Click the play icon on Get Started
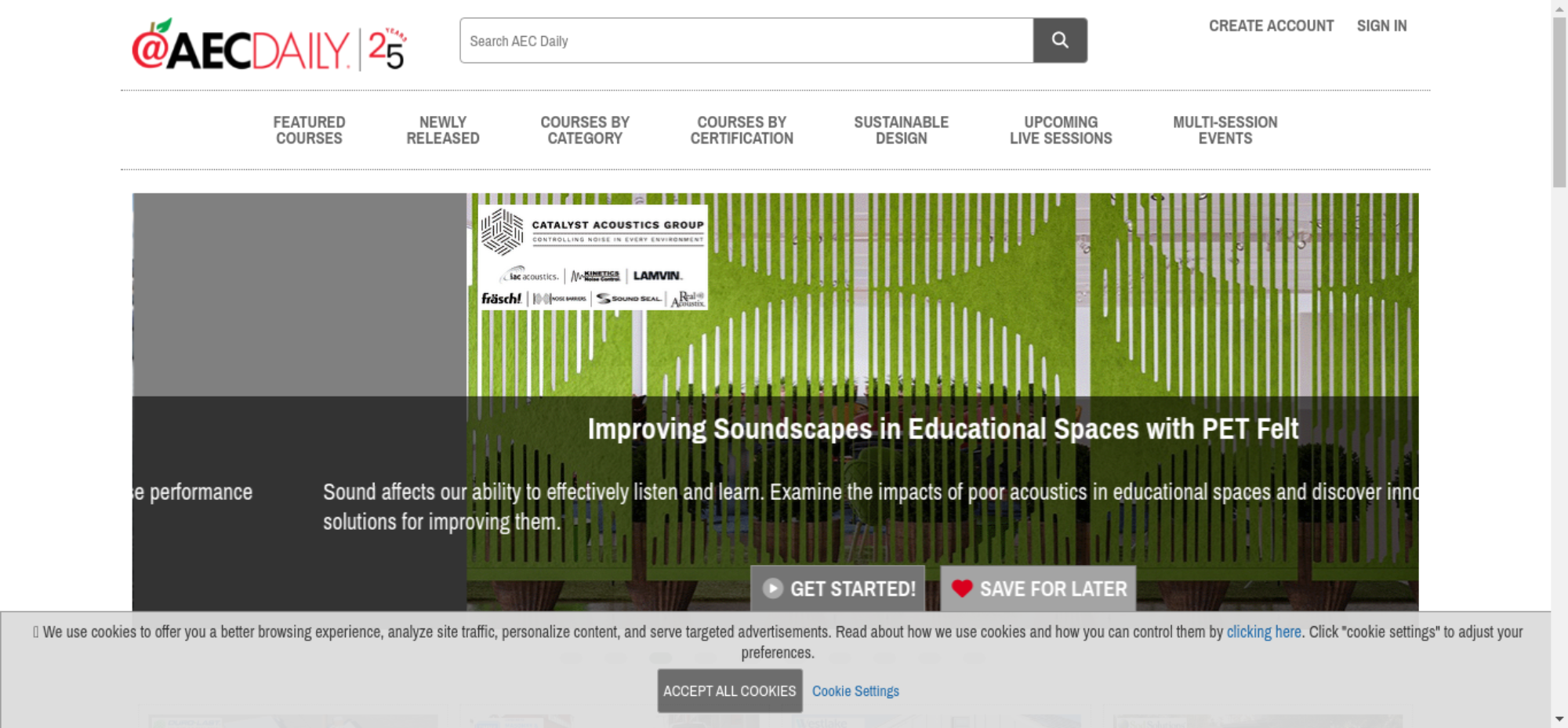 (772, 589)
